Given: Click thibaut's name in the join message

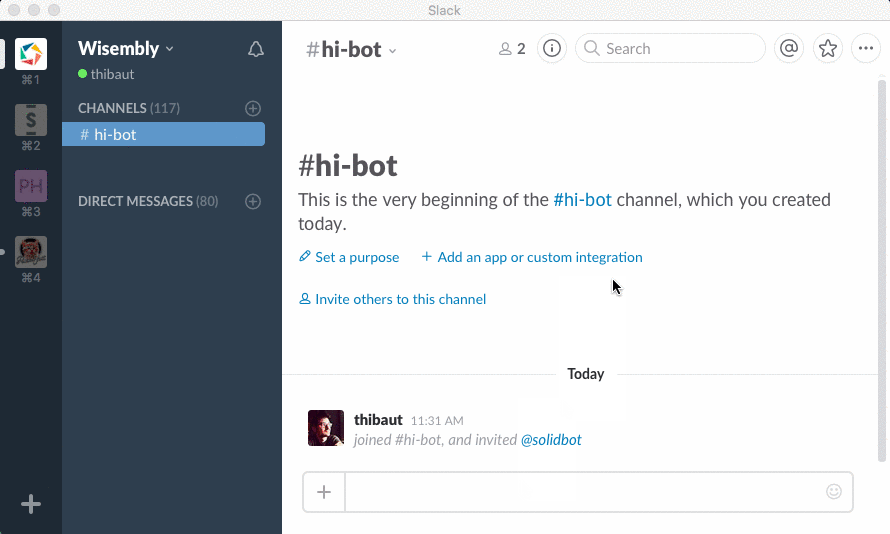Looking at the screenshot, I should 378,420.
